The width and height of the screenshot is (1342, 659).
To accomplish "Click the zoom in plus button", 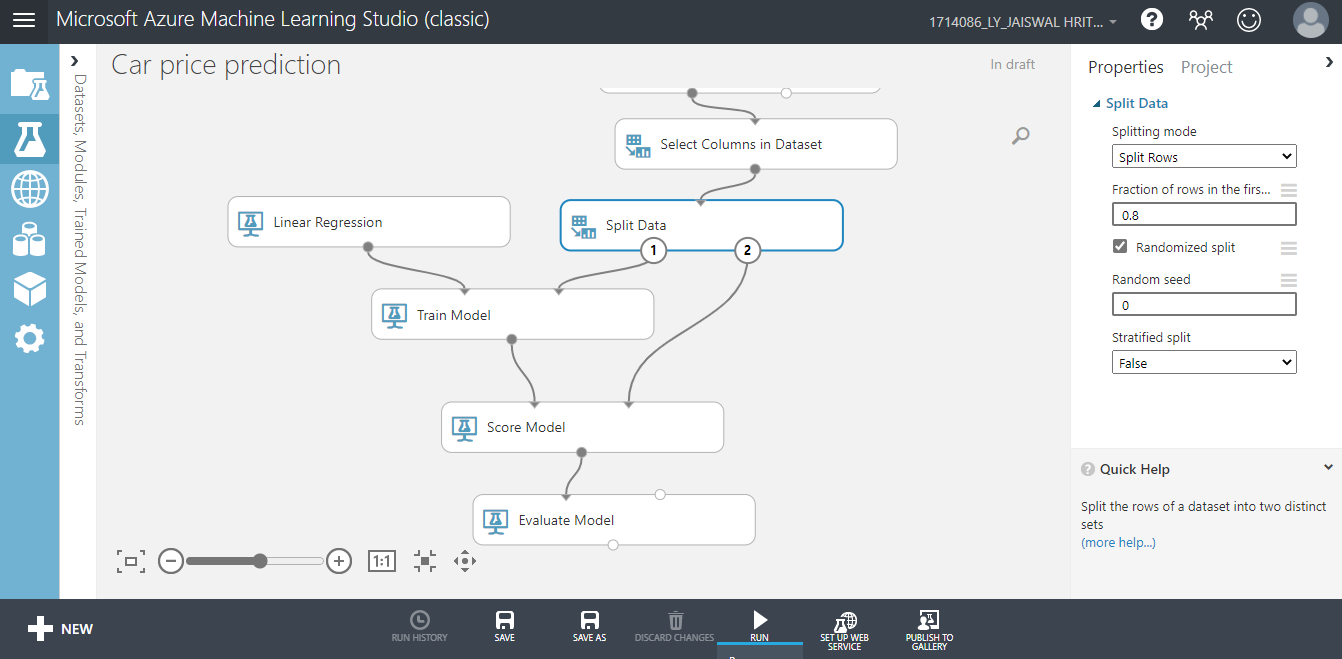I will coord(339,561).
